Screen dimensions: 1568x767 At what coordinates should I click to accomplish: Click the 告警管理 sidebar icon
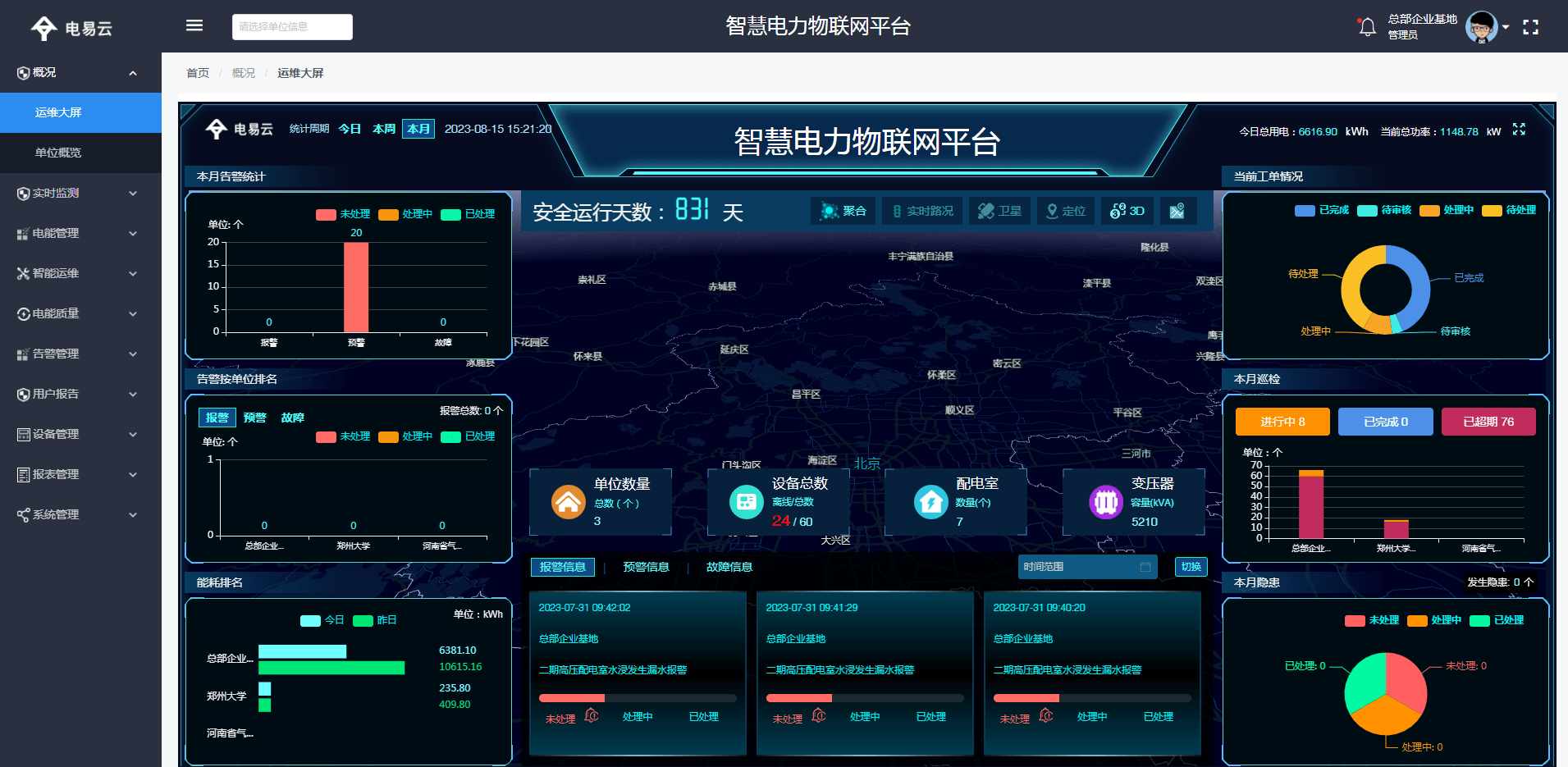click(23, 354)
